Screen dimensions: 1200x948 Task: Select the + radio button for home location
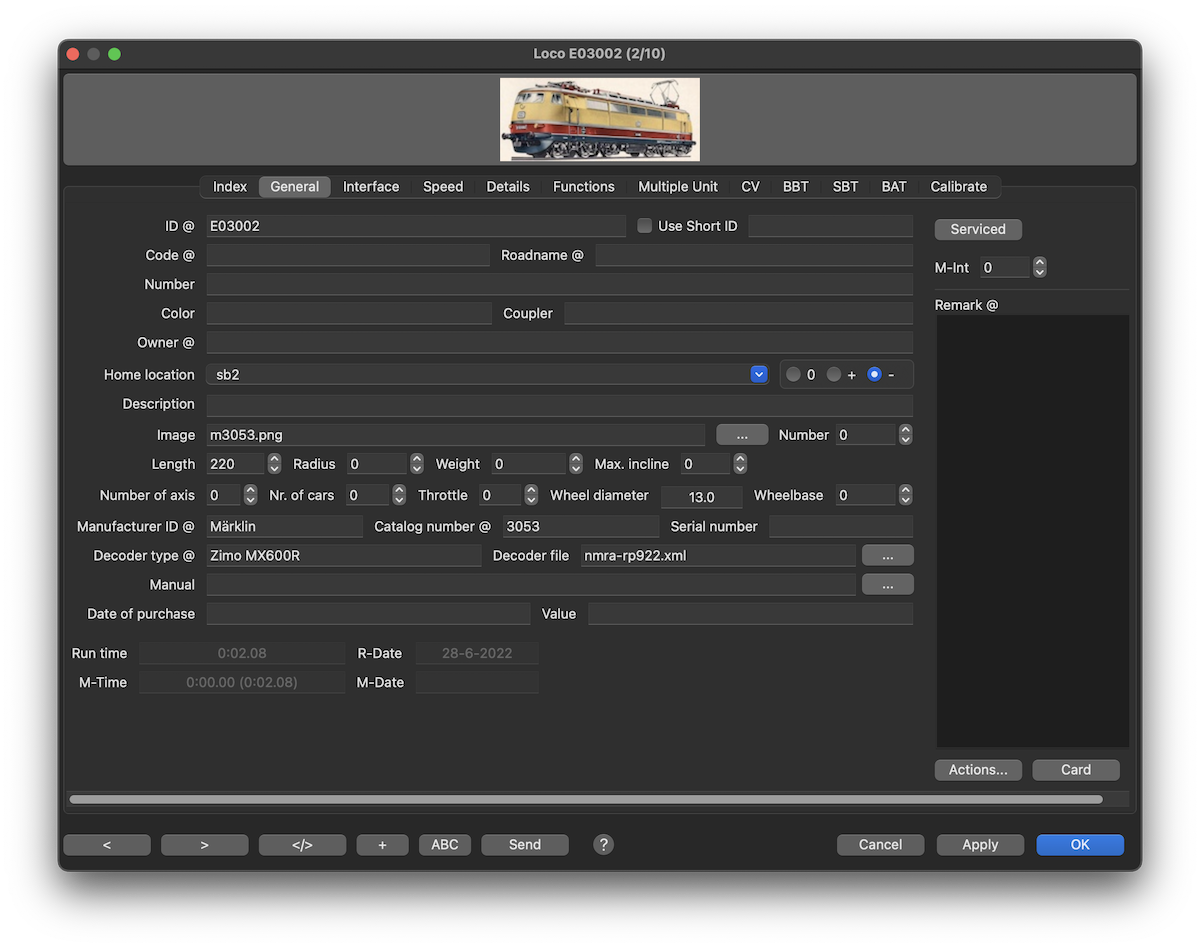click(834, 375)
